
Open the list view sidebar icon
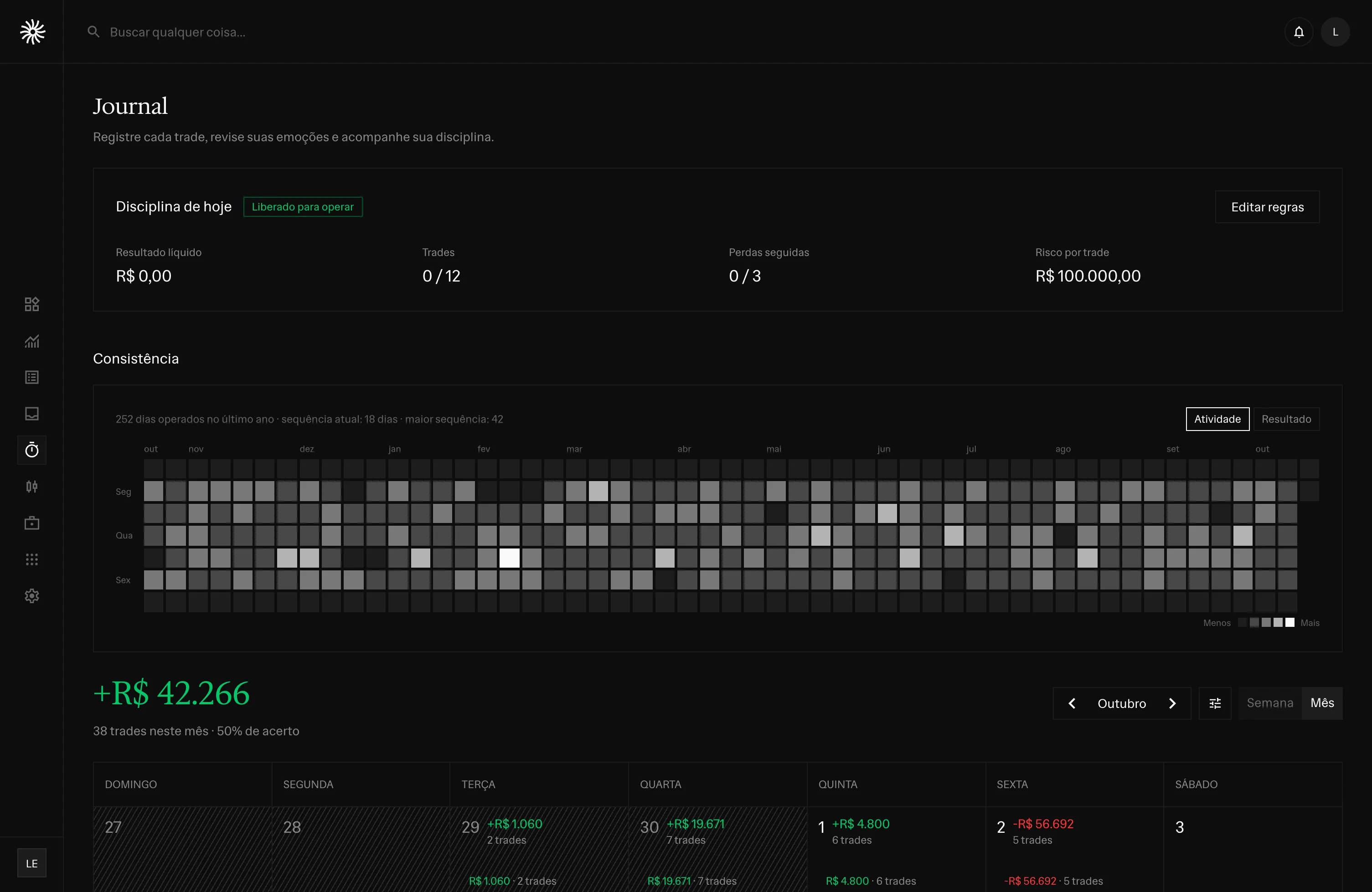[32, 377]
